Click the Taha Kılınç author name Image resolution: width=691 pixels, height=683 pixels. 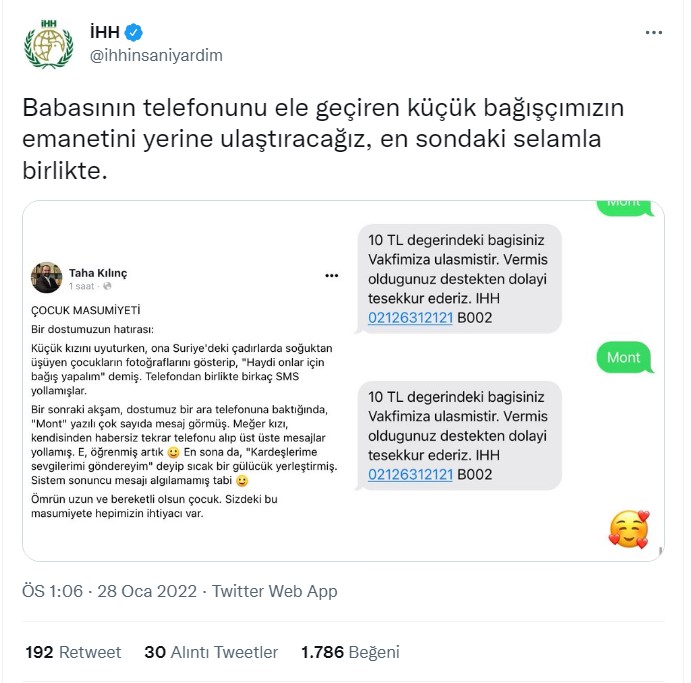(99, 271)
